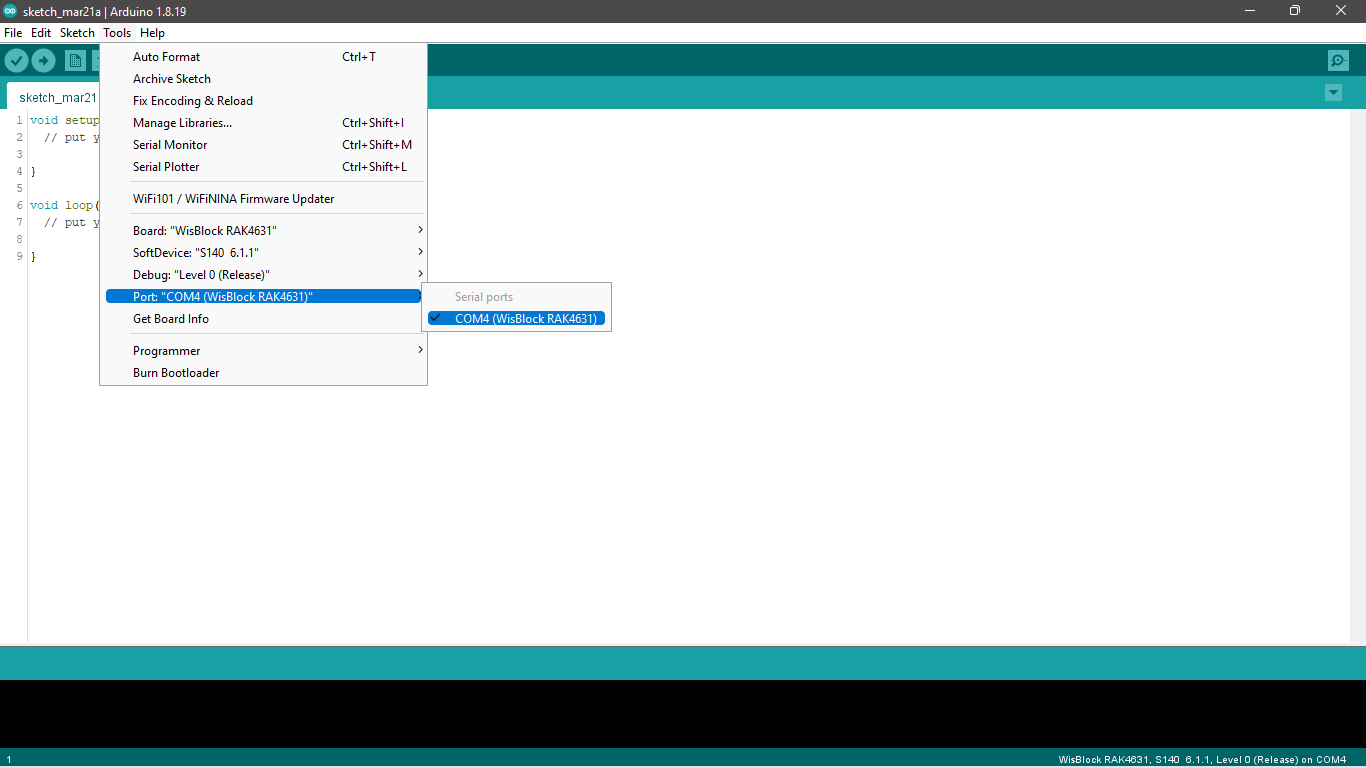This screenshot has height=768, width=1366.
Task: Expand the Port: "COM4" submenu entry
Action: [x=264, y=297]
